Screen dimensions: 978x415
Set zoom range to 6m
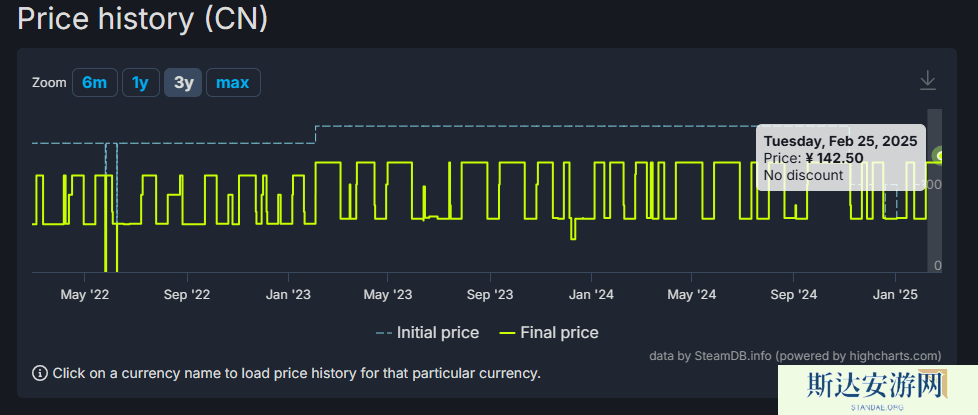tap(94, 82)
